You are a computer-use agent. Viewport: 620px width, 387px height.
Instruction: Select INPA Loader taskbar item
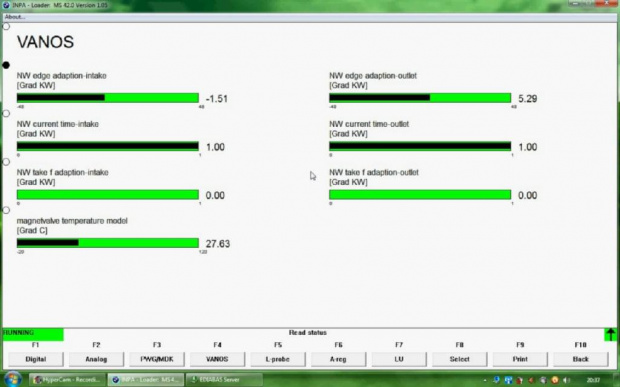click(146, 380)
